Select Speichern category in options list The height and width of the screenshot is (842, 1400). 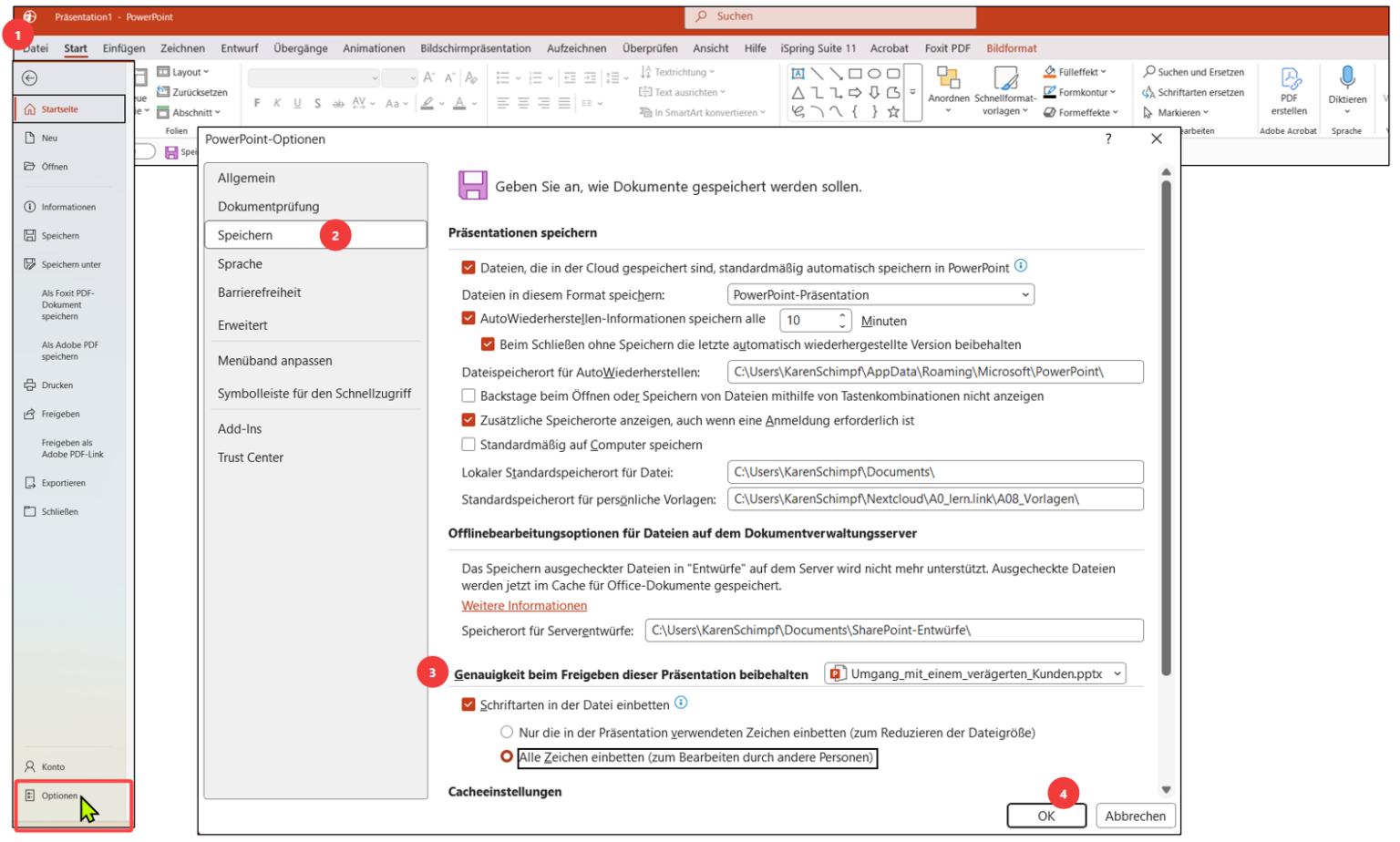[x=315, y=235]
